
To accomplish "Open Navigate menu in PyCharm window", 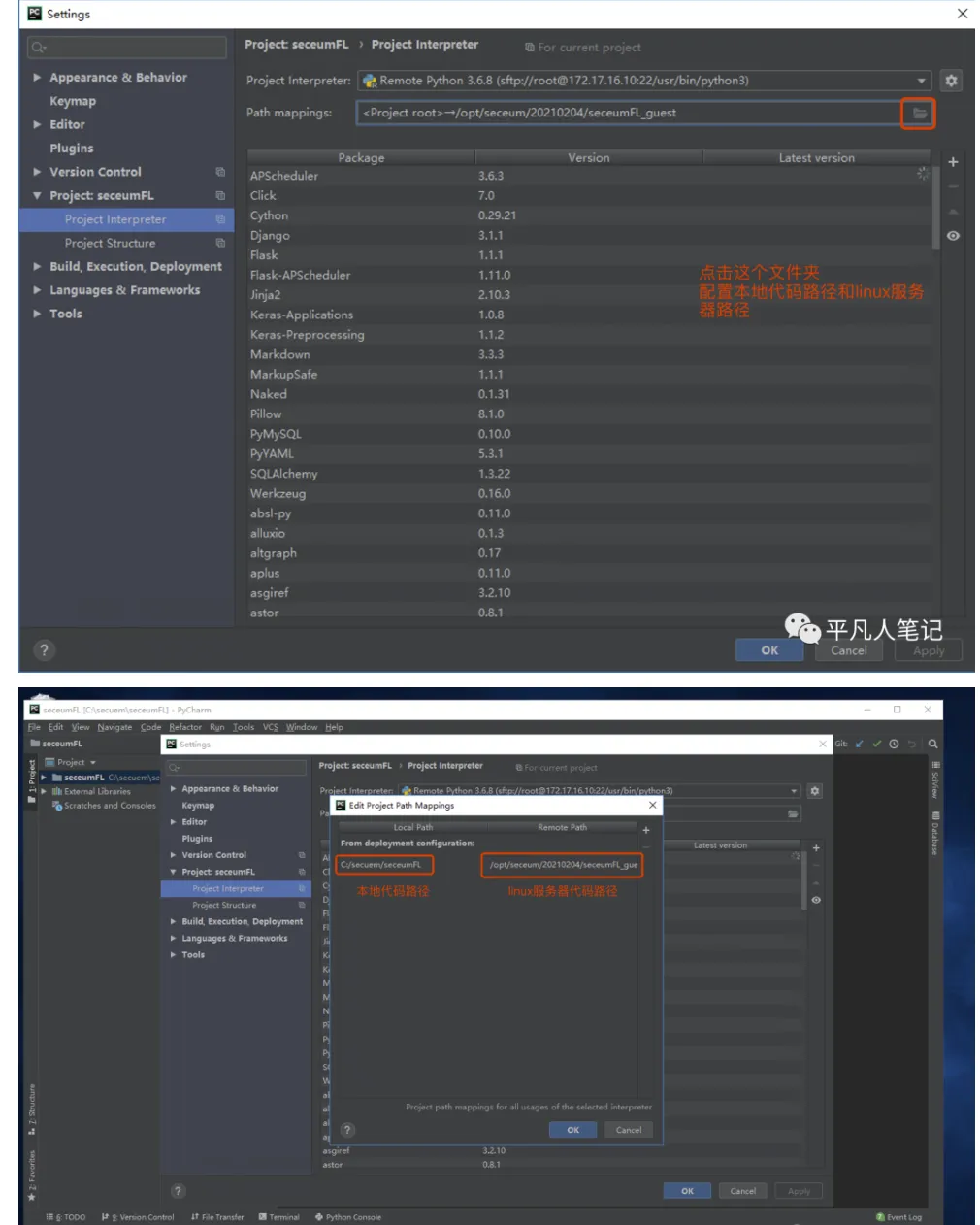I will (x=114, y=727).
